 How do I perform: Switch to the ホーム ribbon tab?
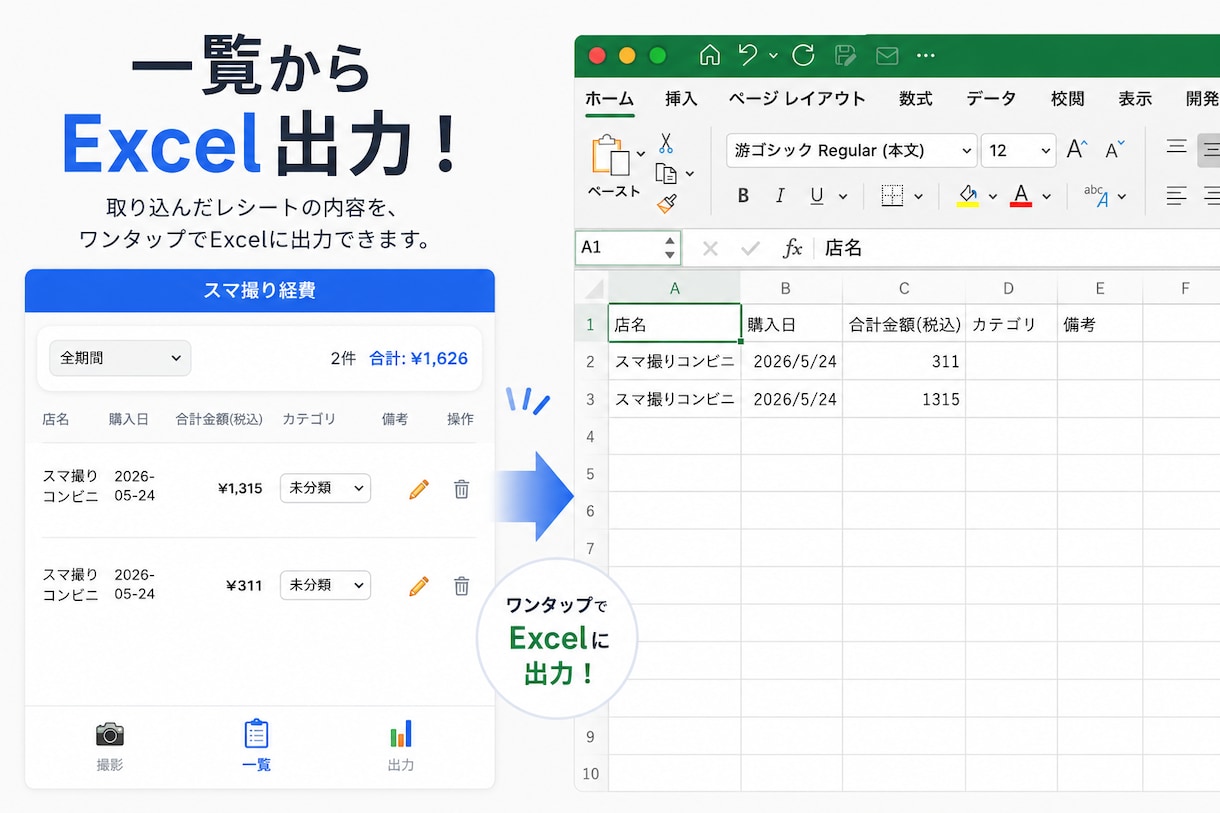coord(609,98)
